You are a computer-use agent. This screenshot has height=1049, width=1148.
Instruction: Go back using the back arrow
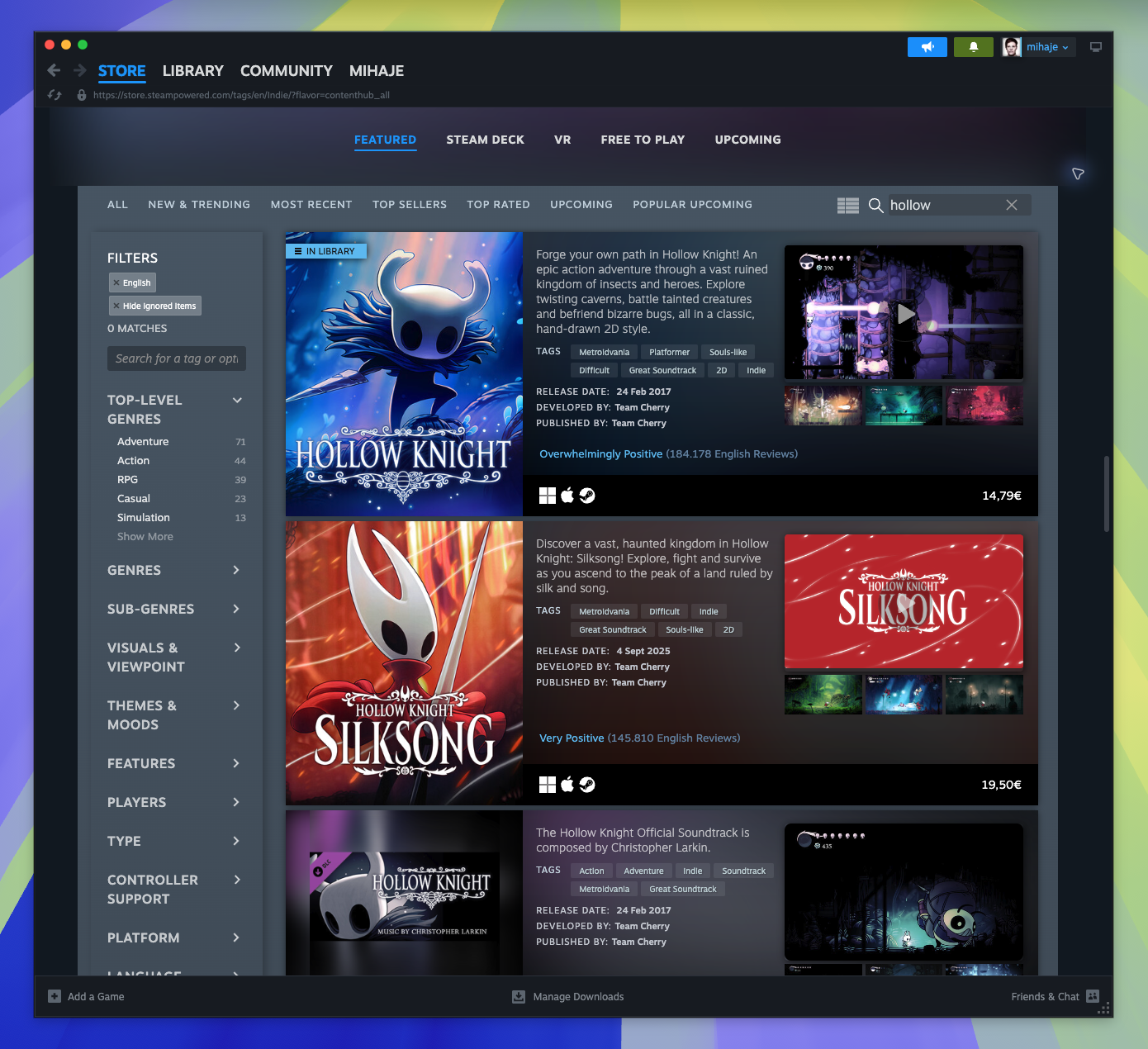click(x=54, y=71)
